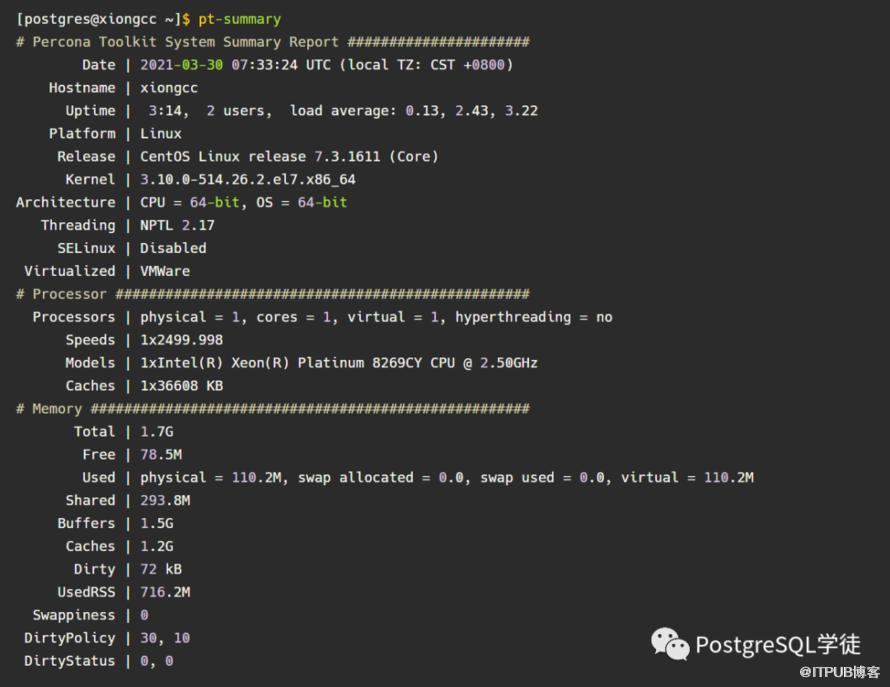890x687 pixels.
Task: Click the hostname value xiongcc
Action: point(169,88)
